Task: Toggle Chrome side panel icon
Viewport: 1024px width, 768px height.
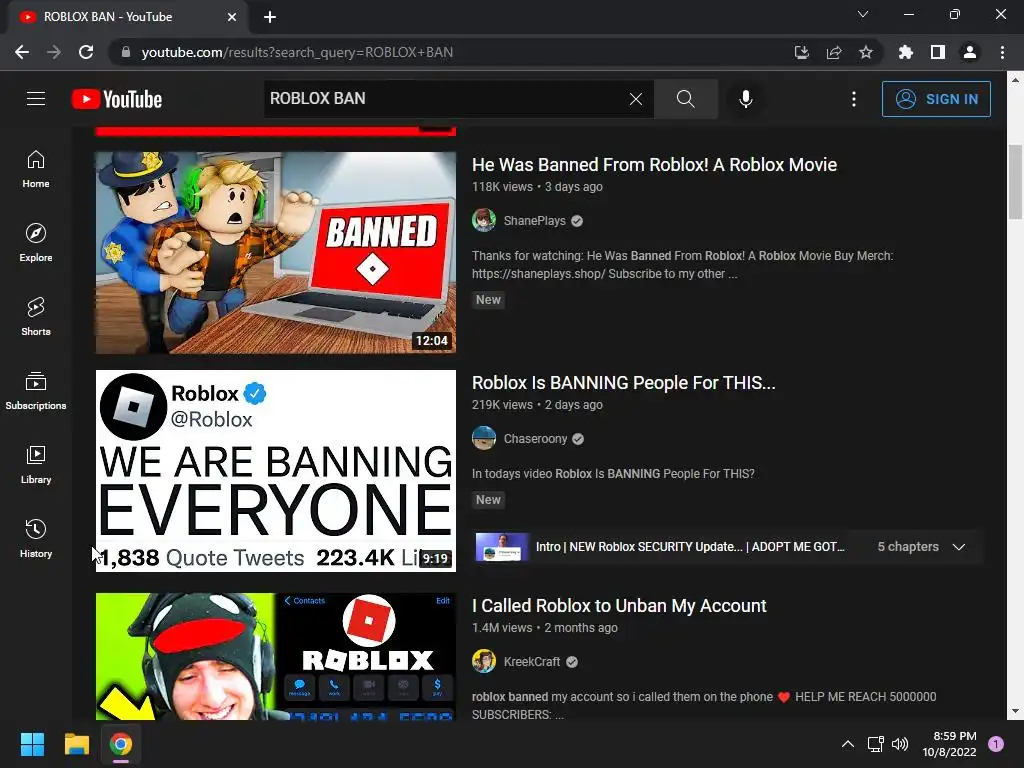Action: (x=938, y=52)
